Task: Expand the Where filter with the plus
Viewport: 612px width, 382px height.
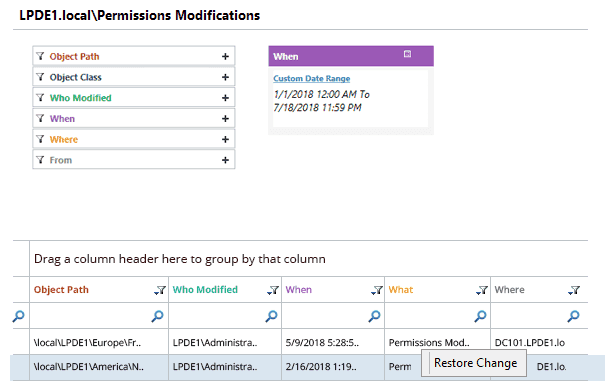Action: coord(225,139)
